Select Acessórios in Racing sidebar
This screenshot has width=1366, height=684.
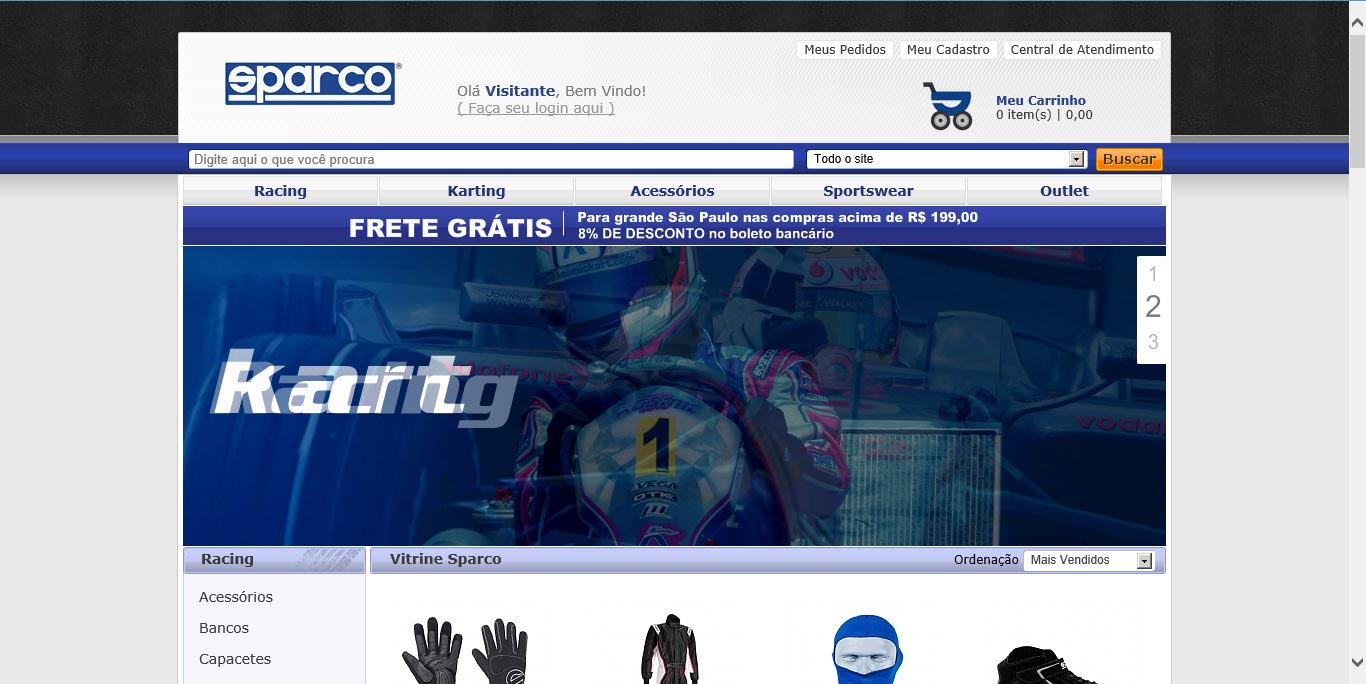236,597
